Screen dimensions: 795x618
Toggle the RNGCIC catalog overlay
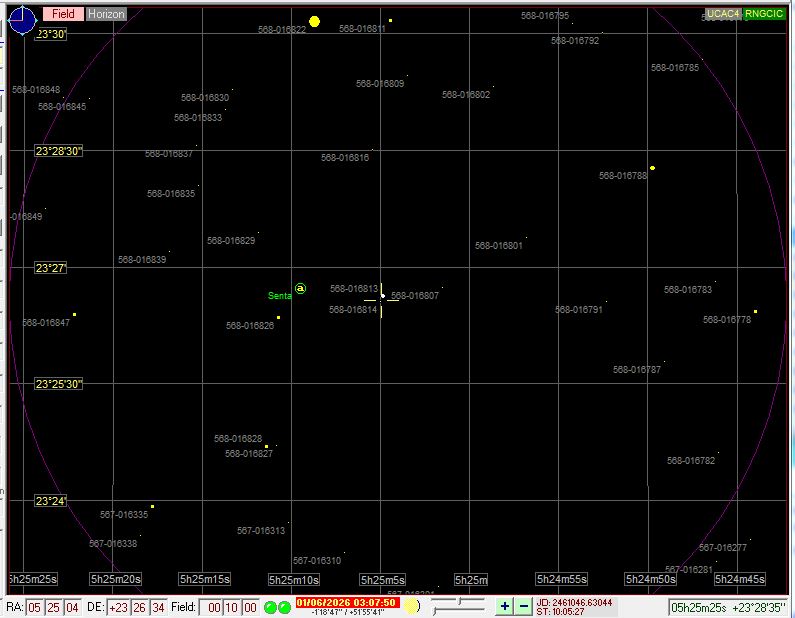tap(765, 14)
